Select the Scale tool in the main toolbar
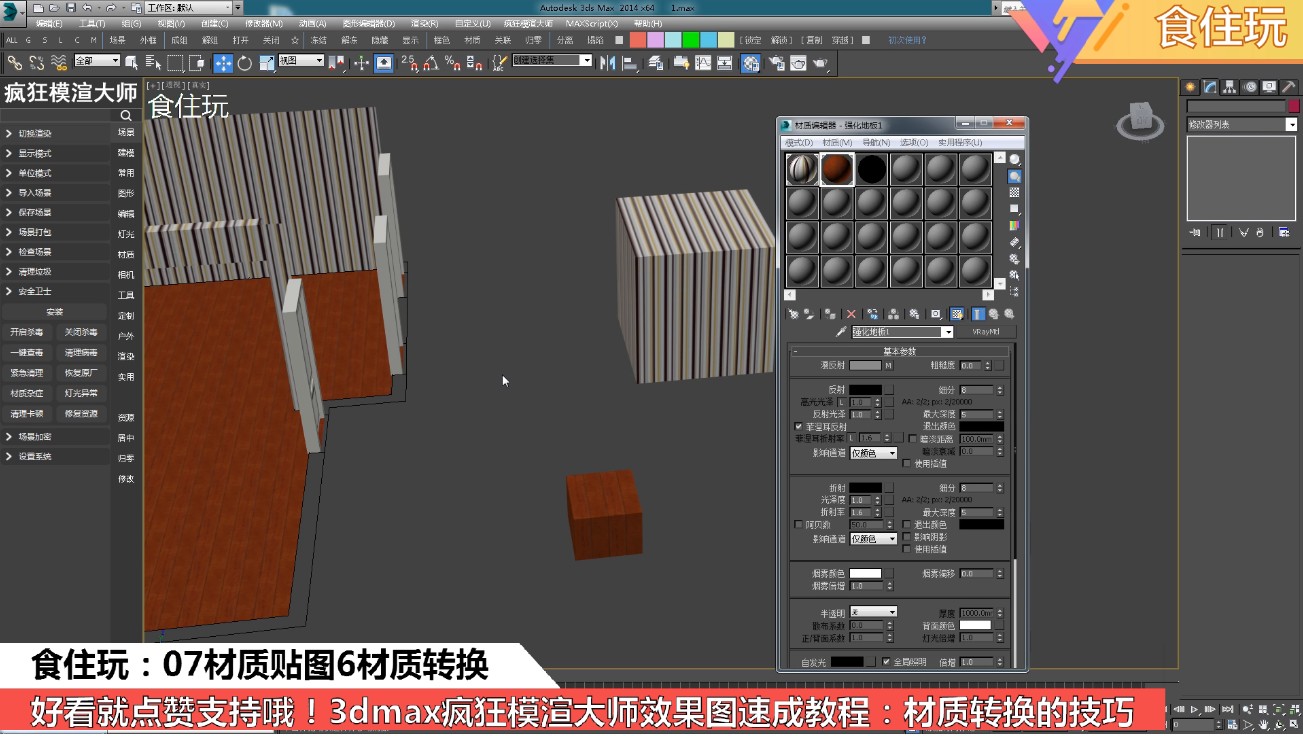Screen dimensions: 1303x736 click(x=267, y=63)
